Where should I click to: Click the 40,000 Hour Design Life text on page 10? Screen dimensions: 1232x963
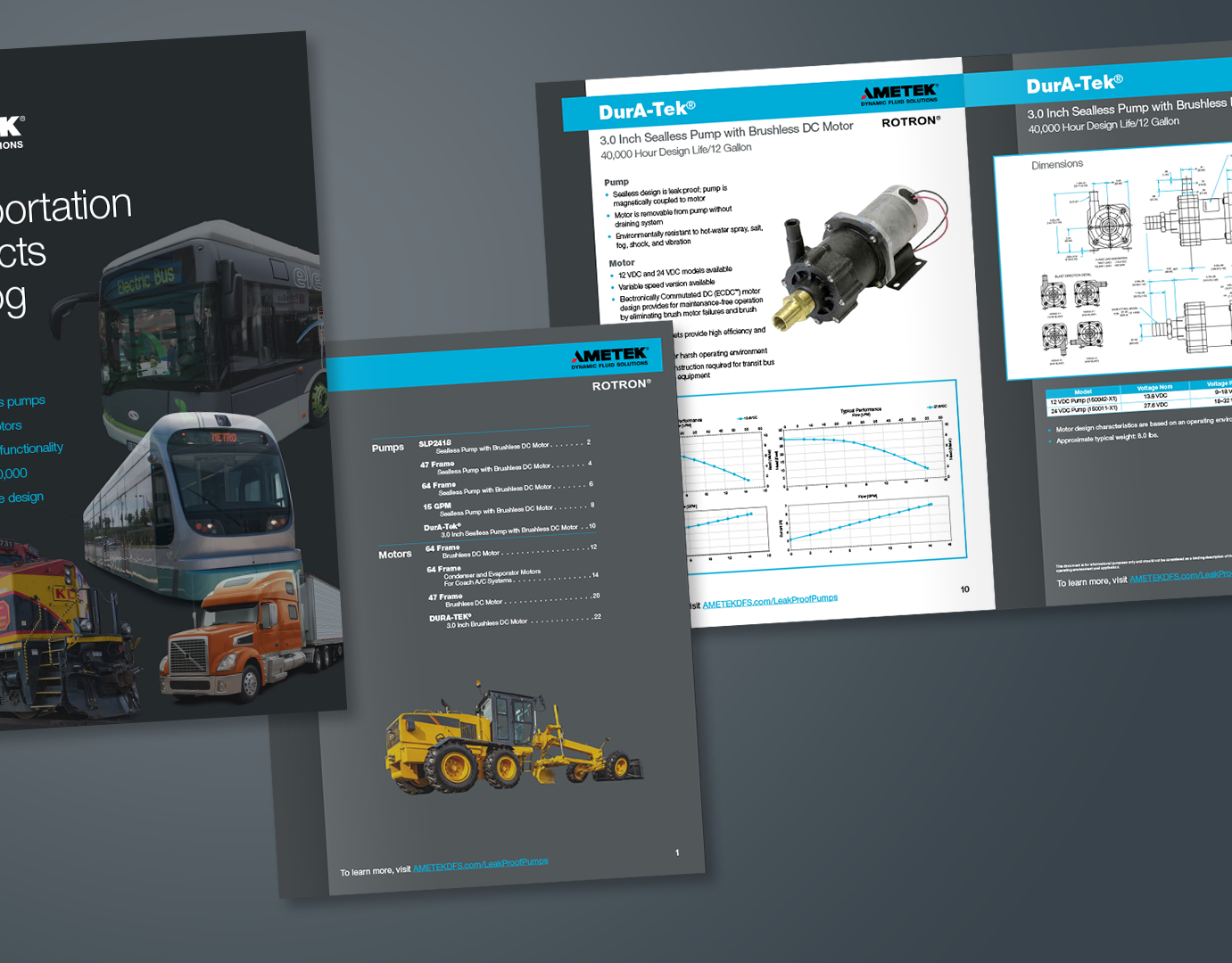click(676, 151)
